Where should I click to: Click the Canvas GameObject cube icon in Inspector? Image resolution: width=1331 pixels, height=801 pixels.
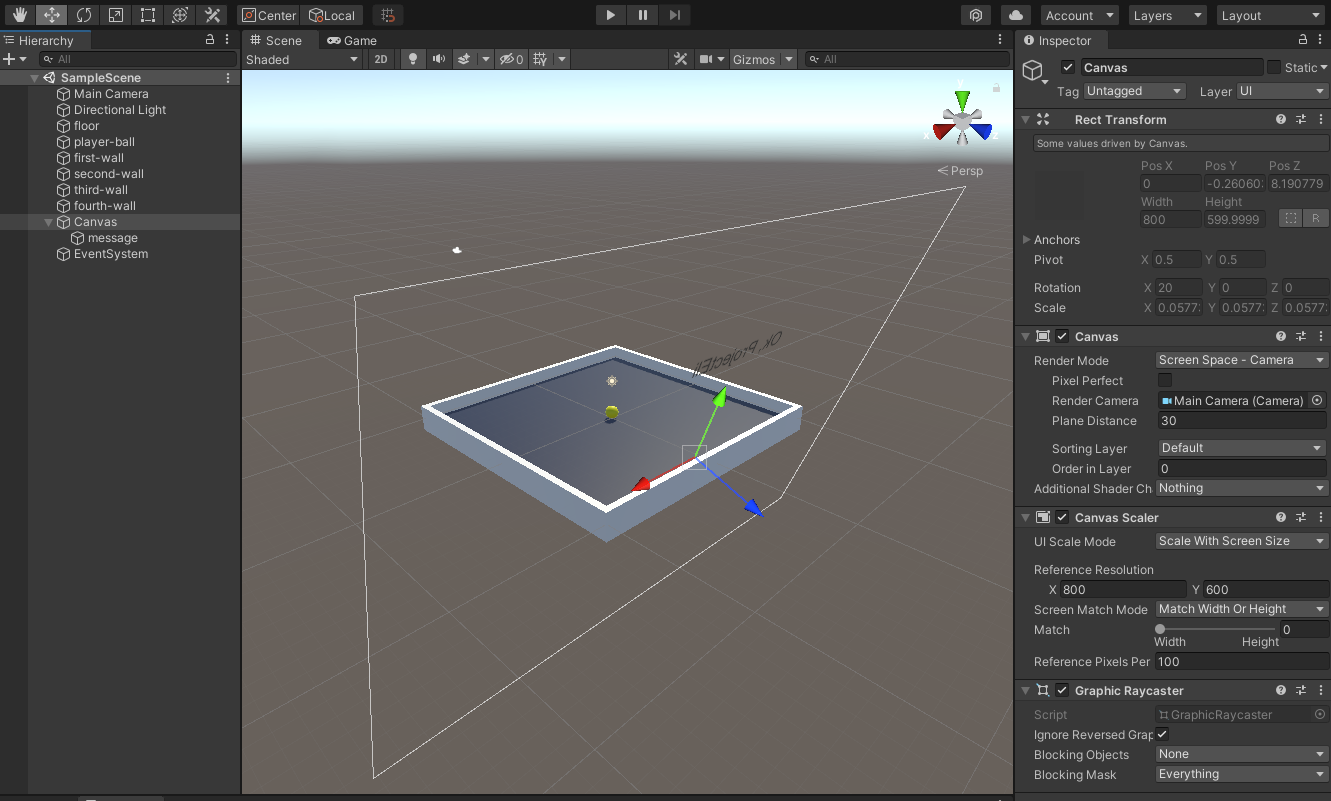[x=1033, y=69]
